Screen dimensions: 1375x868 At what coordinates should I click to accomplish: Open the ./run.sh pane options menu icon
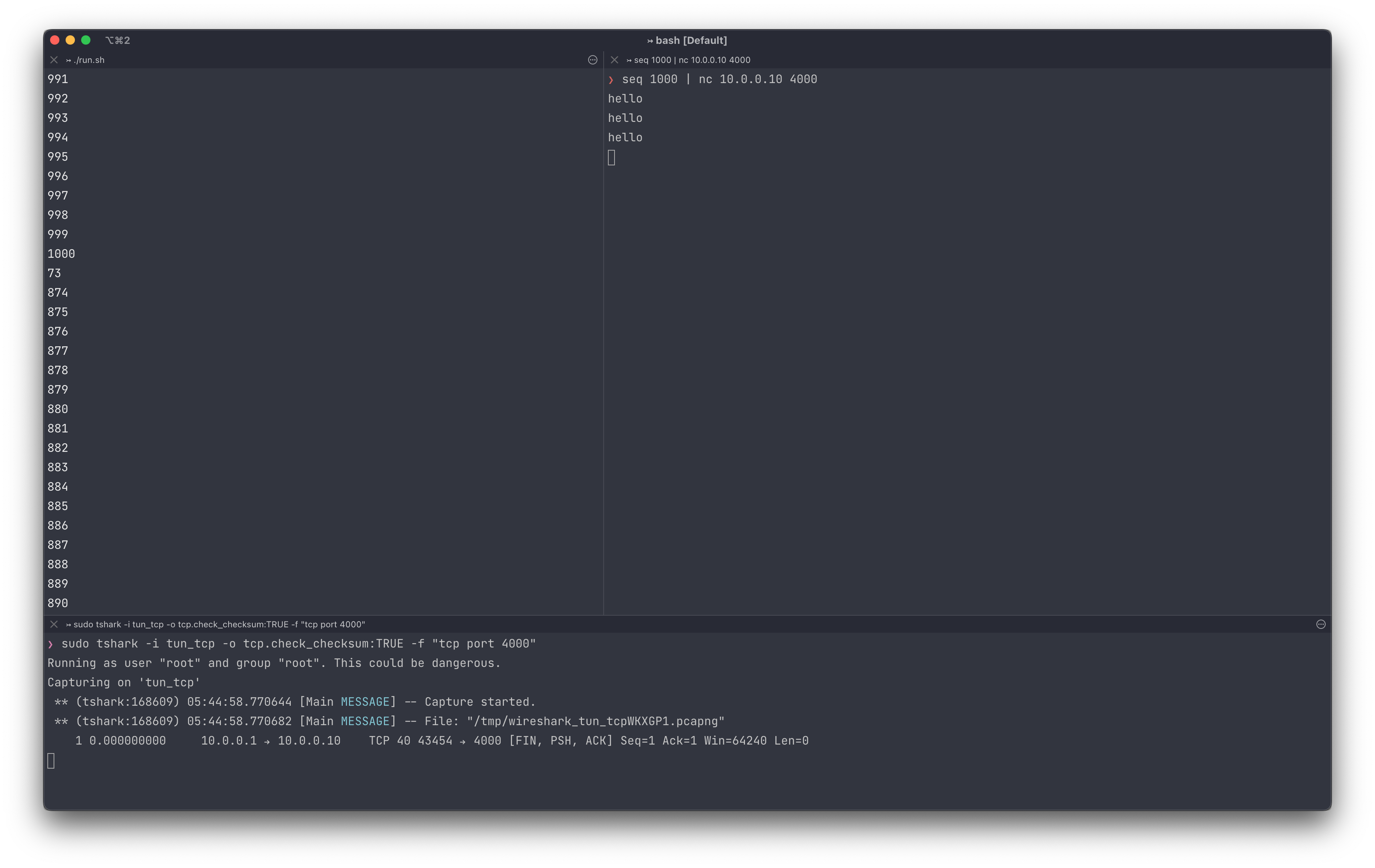click(593, 60)
